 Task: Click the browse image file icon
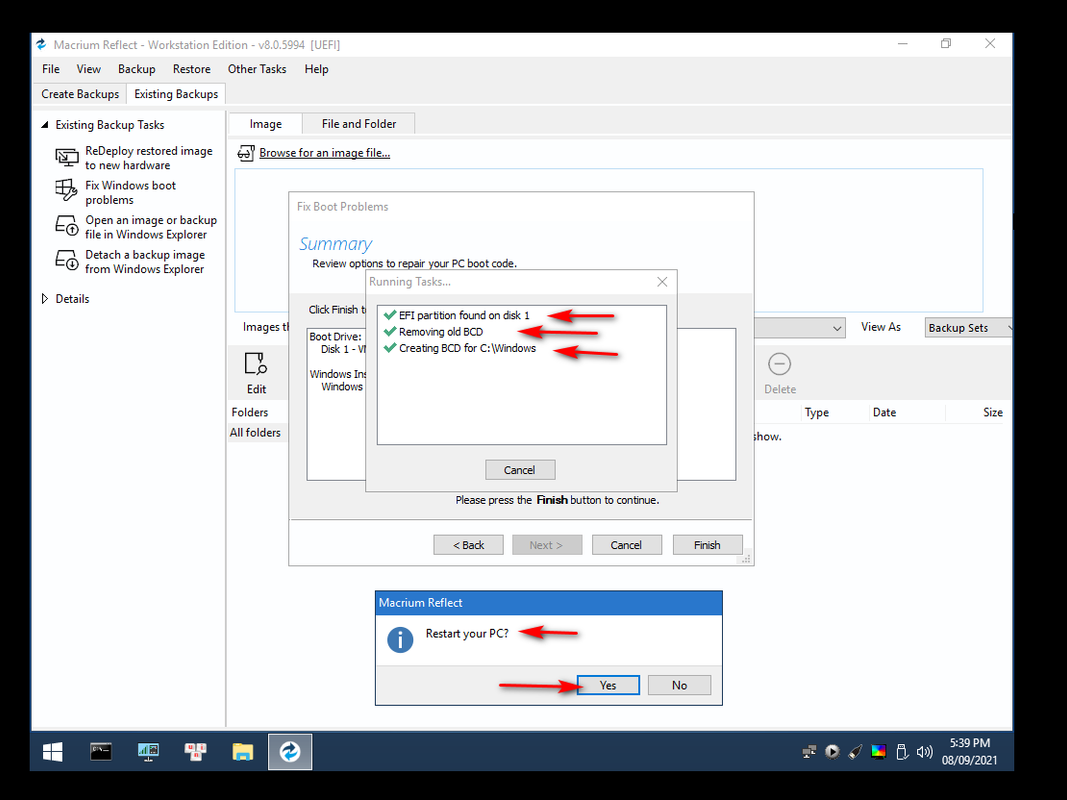(246, 153)
